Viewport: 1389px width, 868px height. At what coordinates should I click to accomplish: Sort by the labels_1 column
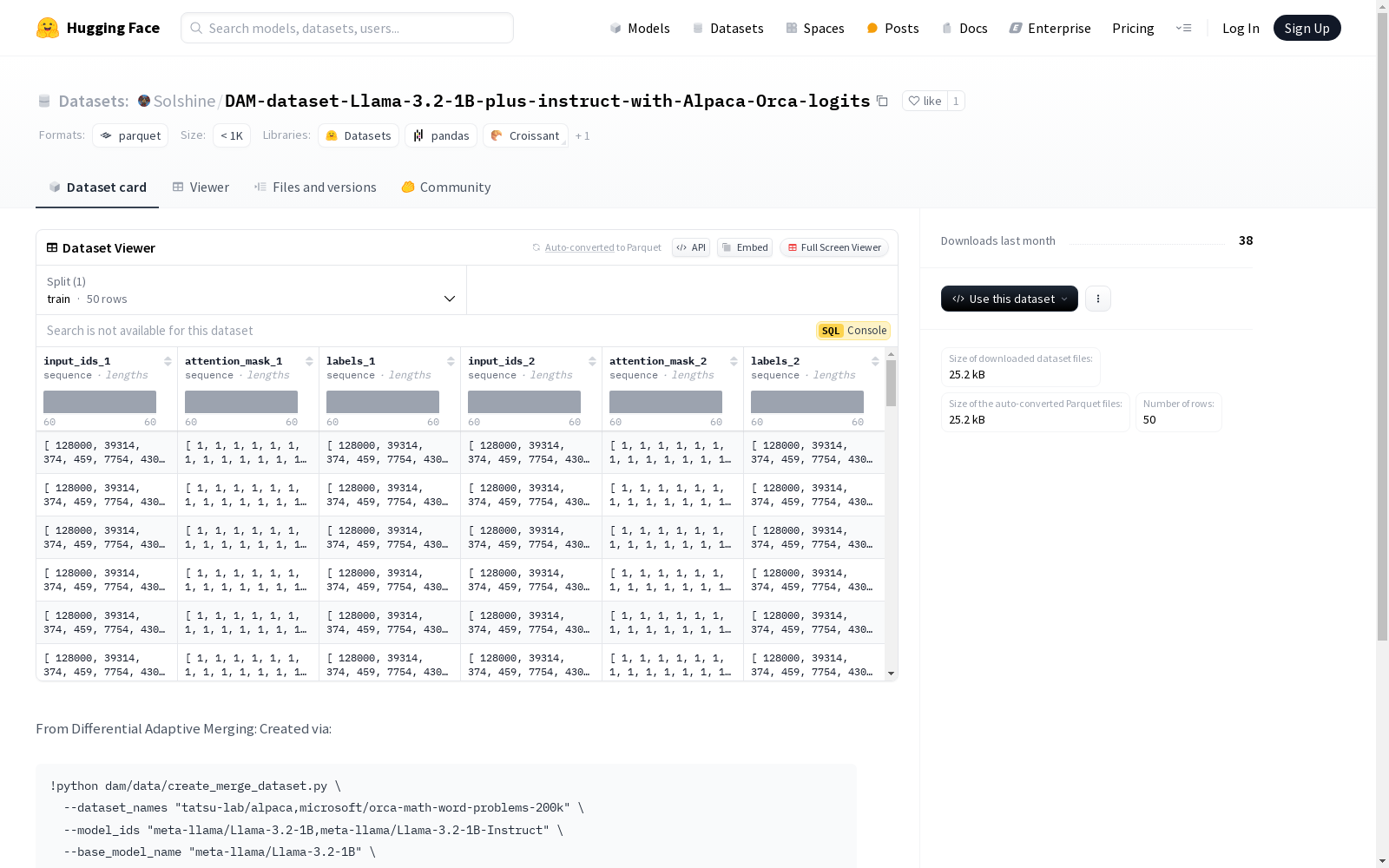[x=451, y=361]
